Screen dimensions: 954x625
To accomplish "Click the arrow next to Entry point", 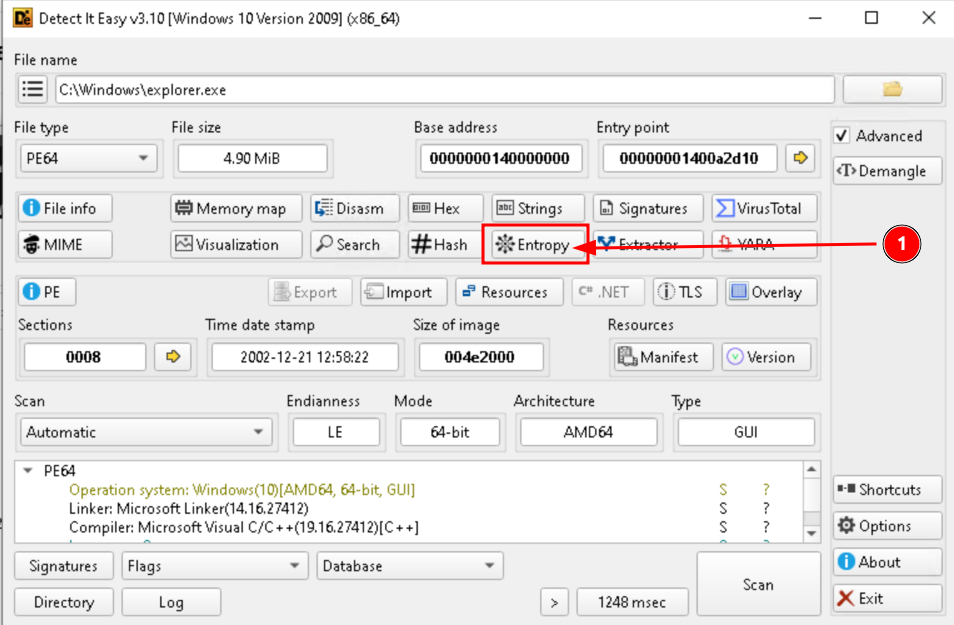I will pos(799,158).
